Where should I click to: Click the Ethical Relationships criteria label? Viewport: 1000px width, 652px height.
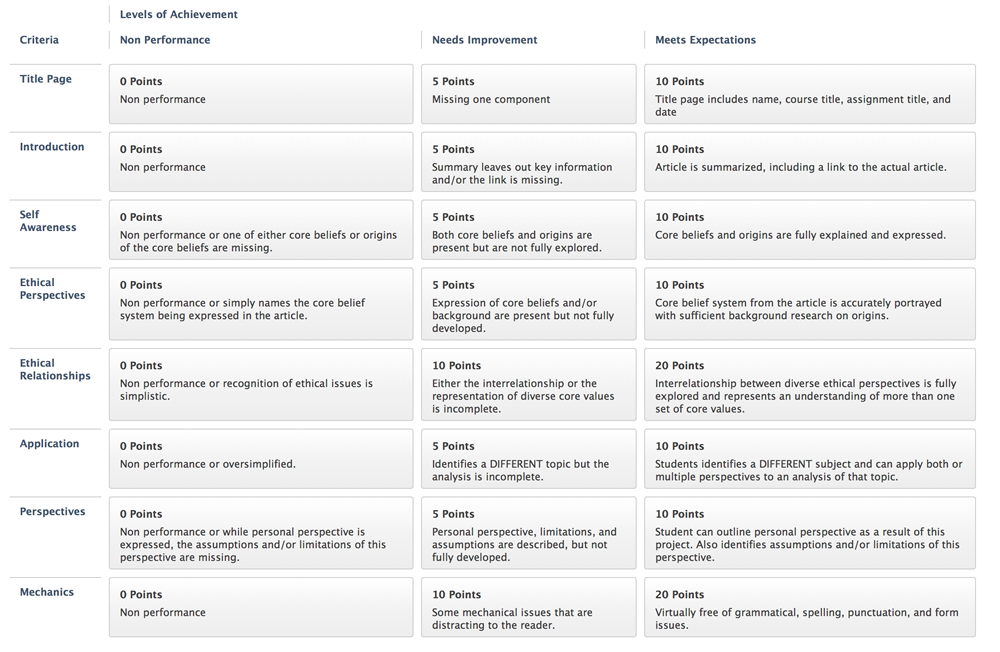click(55, 370)
